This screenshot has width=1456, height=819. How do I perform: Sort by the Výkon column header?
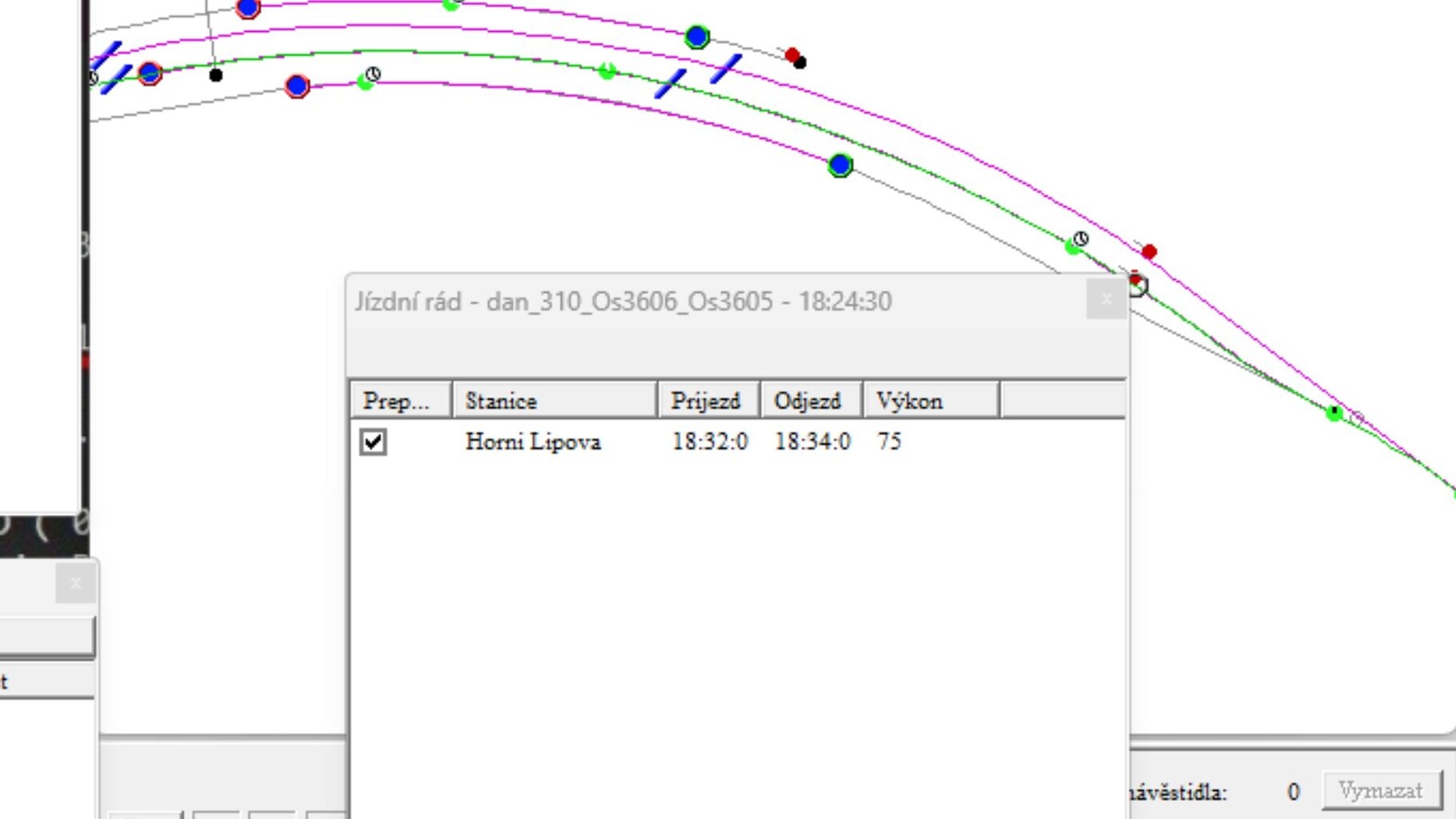point(931,400)
